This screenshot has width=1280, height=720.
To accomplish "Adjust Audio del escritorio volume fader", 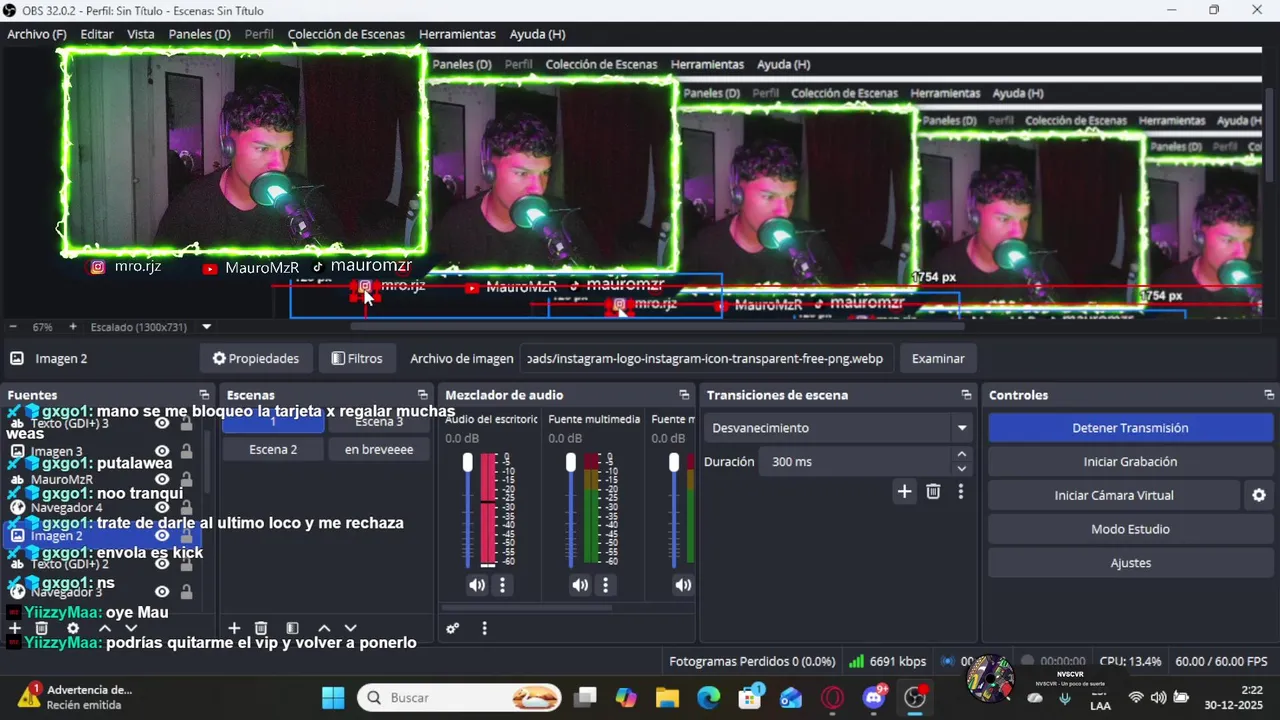I will (x=467, y=462).
